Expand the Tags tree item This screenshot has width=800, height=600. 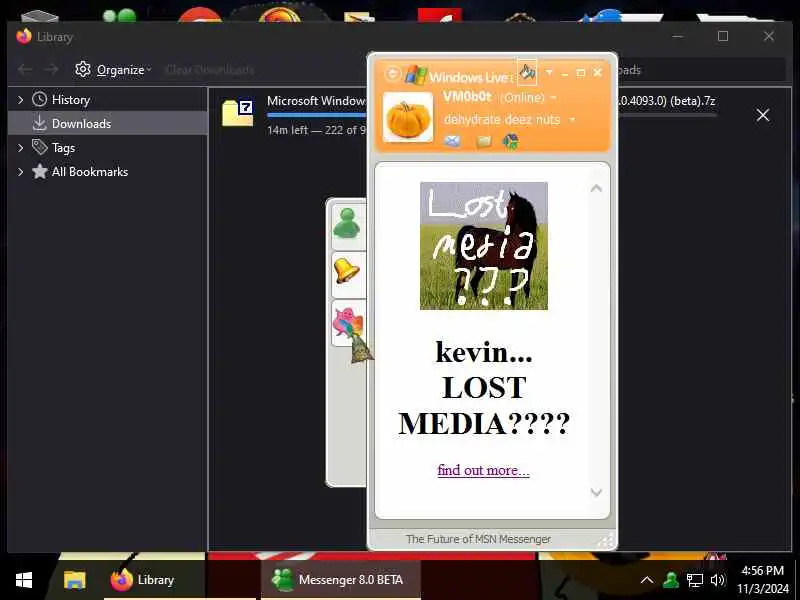pos(20,147)
